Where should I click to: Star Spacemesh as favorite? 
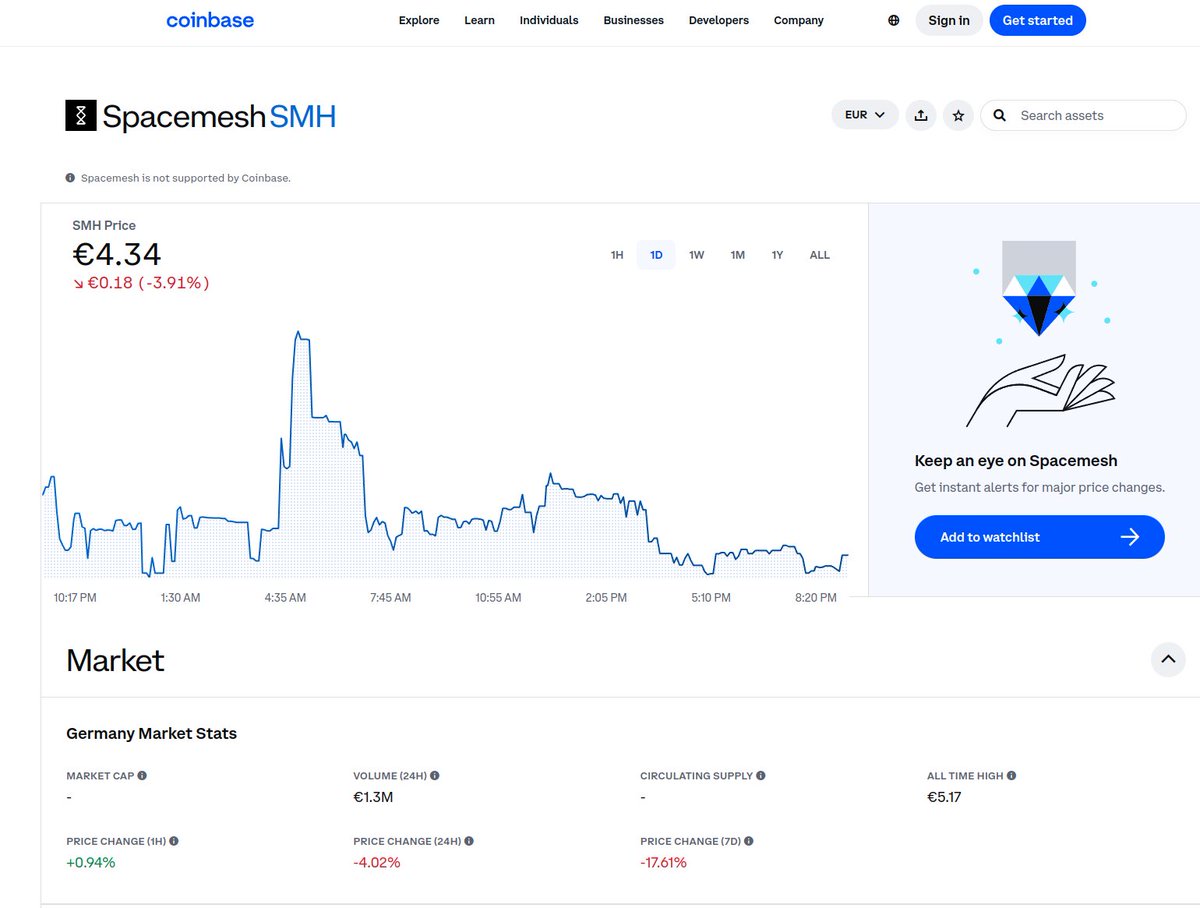point(958,116)
